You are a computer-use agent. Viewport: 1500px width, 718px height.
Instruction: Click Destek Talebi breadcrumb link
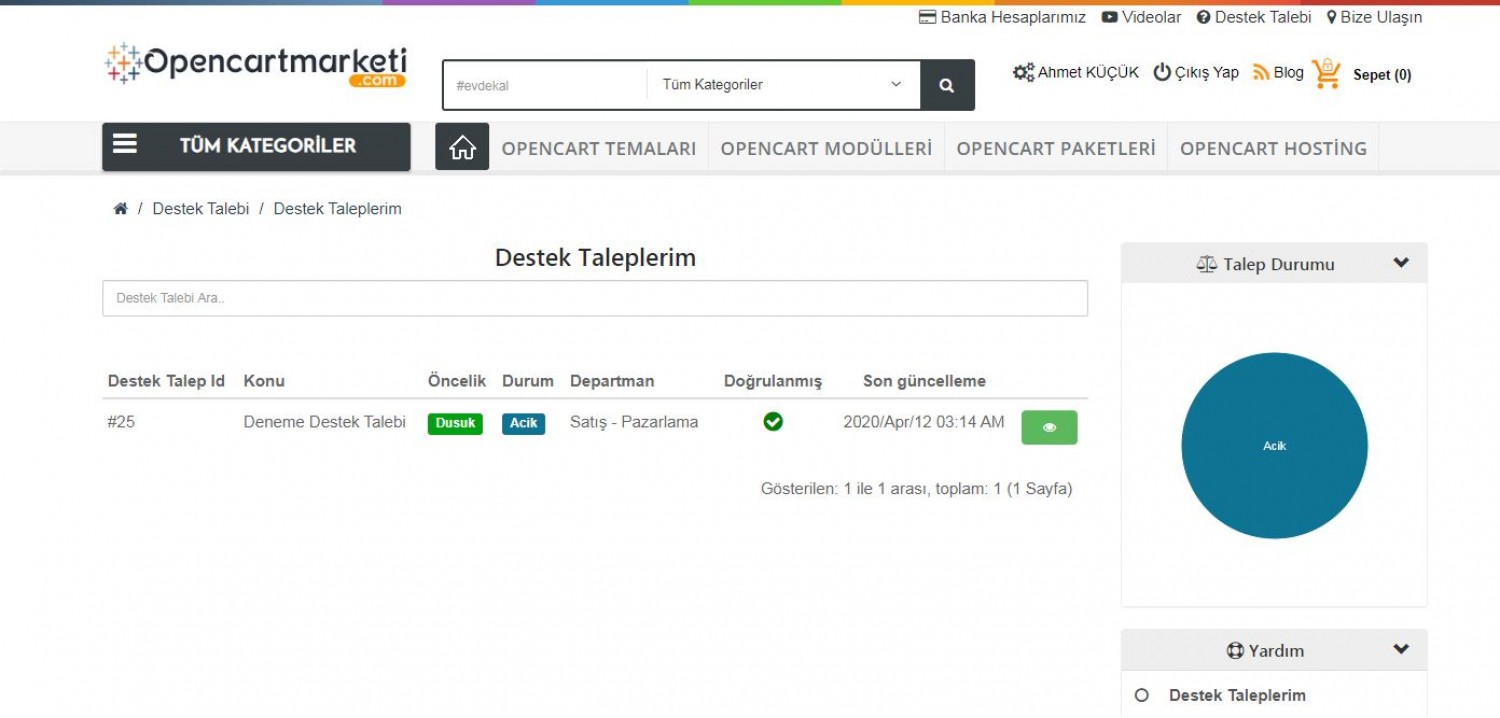point(201,209)
